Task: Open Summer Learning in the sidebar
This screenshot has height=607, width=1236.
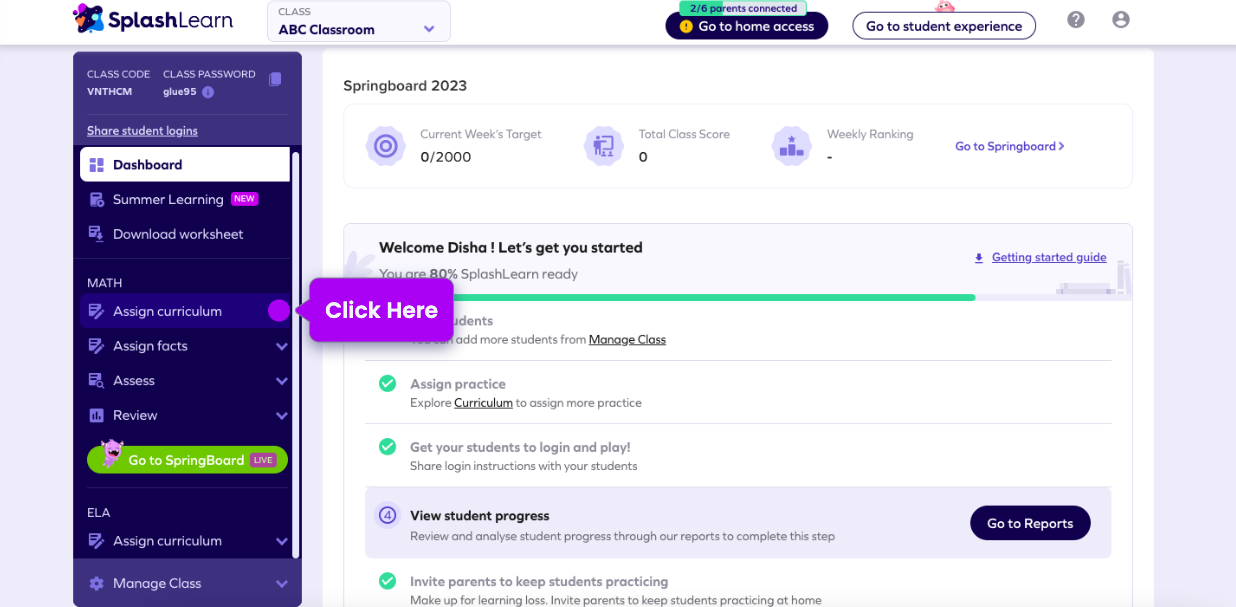Action: 168,199
